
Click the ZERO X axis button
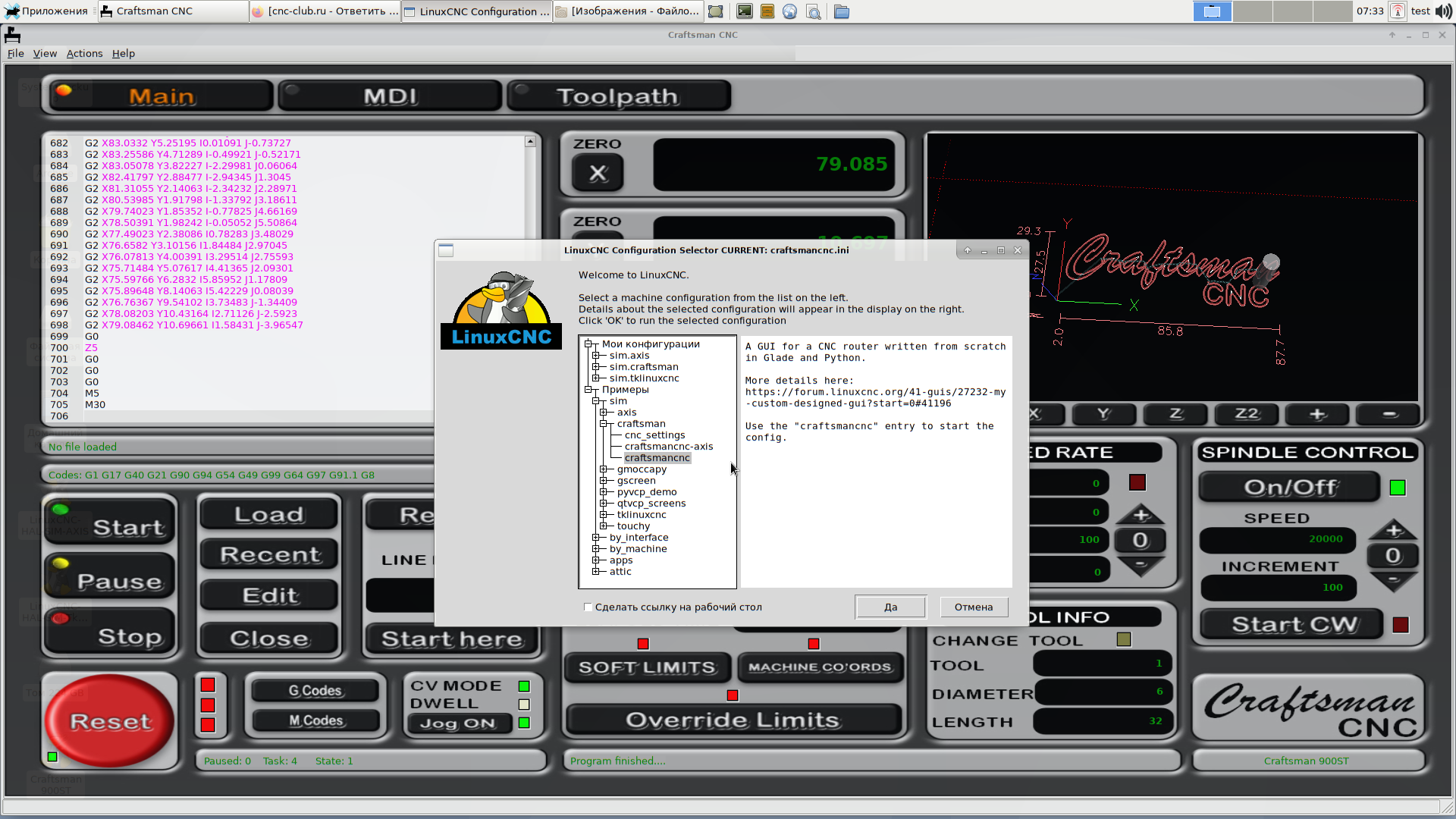pyautogui.click(x=598, y=173)
